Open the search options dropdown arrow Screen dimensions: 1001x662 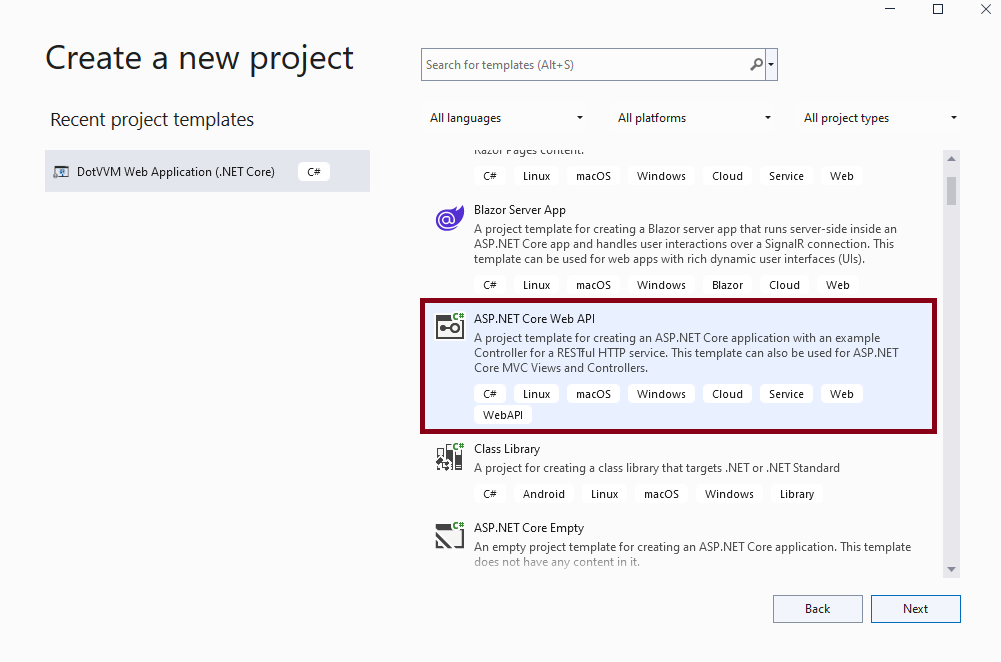pos(771,64)
